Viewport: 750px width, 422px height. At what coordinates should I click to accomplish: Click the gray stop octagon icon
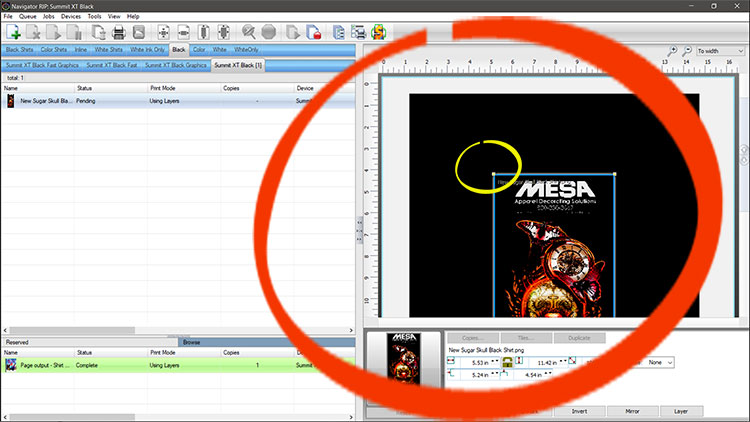point(268,32)
